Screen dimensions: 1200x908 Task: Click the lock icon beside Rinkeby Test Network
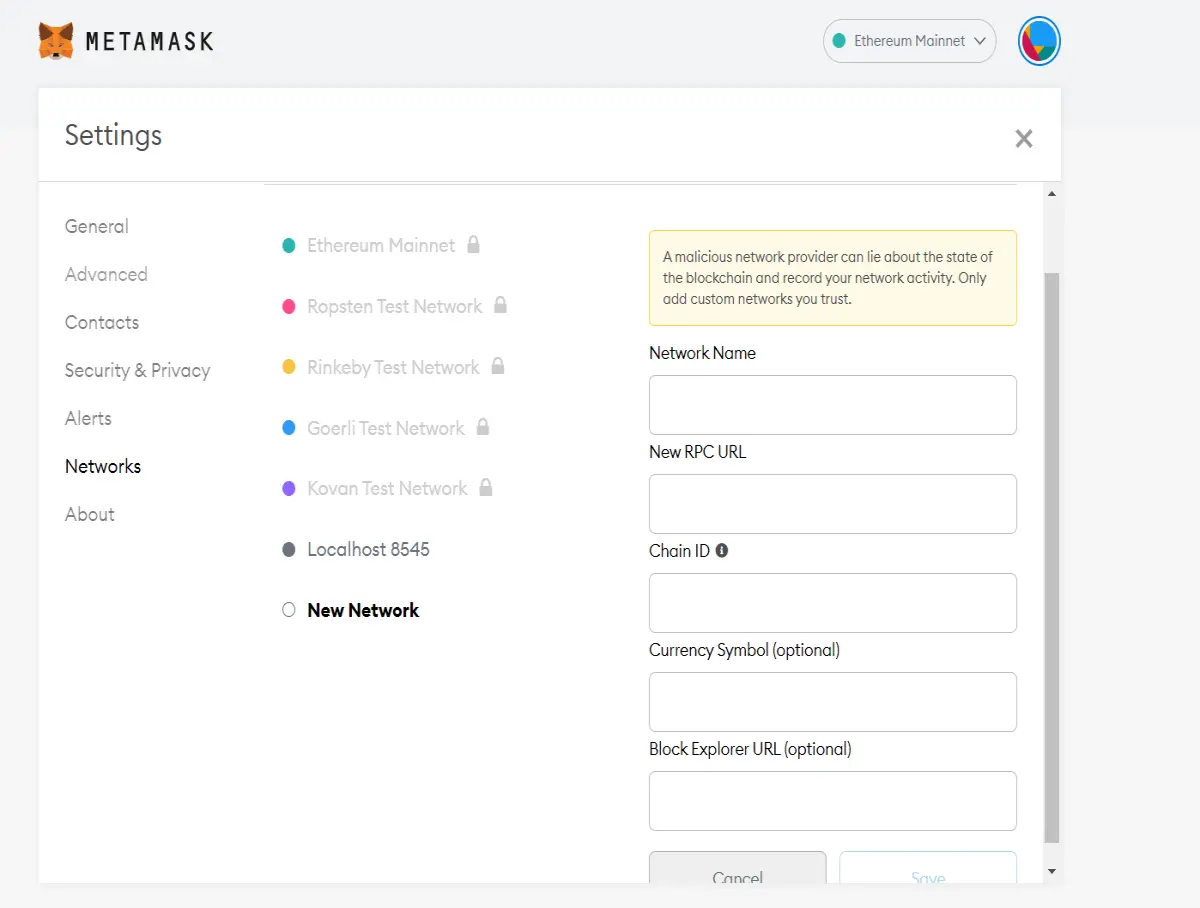pos(498,366)
